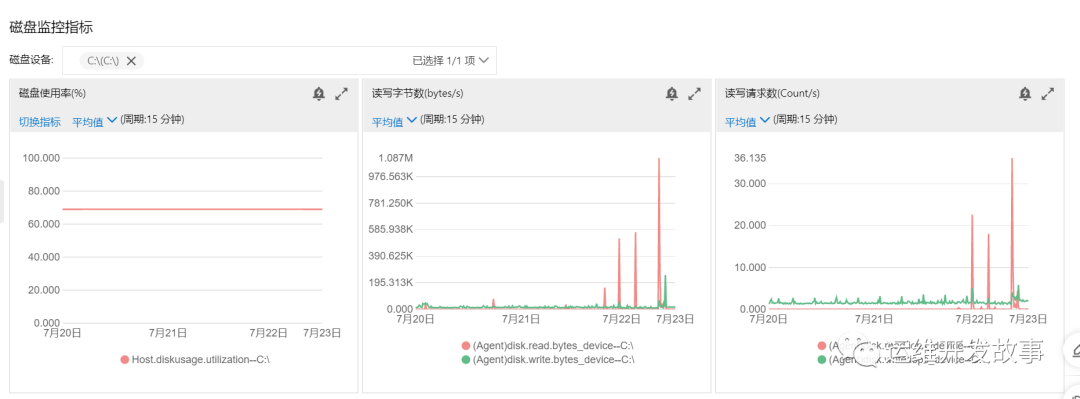Click the 36.135 peak in requests chart
Screen dimensions: 1080x399
(x=1012, y=160)
